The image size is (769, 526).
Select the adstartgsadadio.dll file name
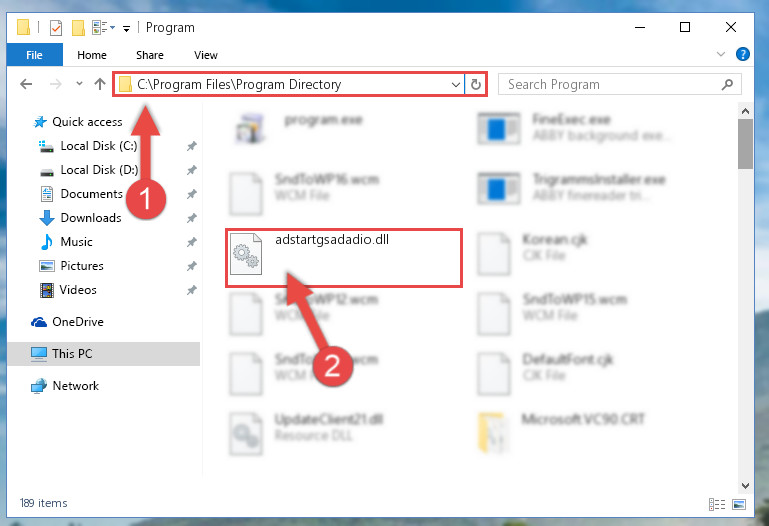tap(332, 240)
